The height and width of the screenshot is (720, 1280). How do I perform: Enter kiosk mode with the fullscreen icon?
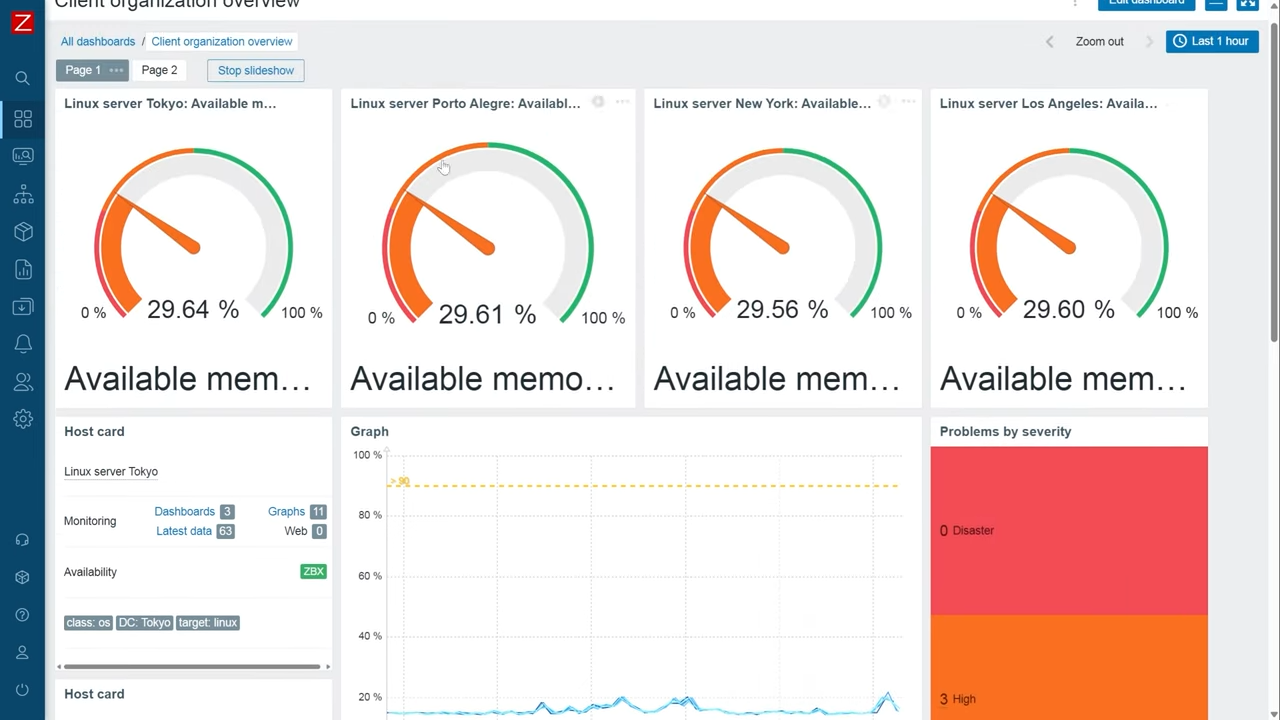pos(1247,4)
